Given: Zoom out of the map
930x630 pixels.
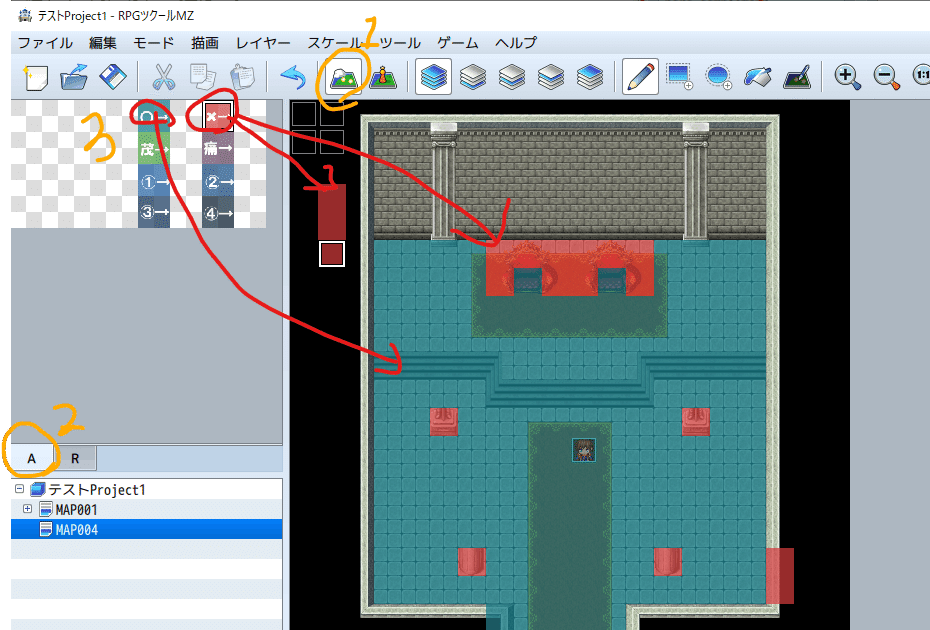Looking at the screenshot, I should click(x=887, y=77).
